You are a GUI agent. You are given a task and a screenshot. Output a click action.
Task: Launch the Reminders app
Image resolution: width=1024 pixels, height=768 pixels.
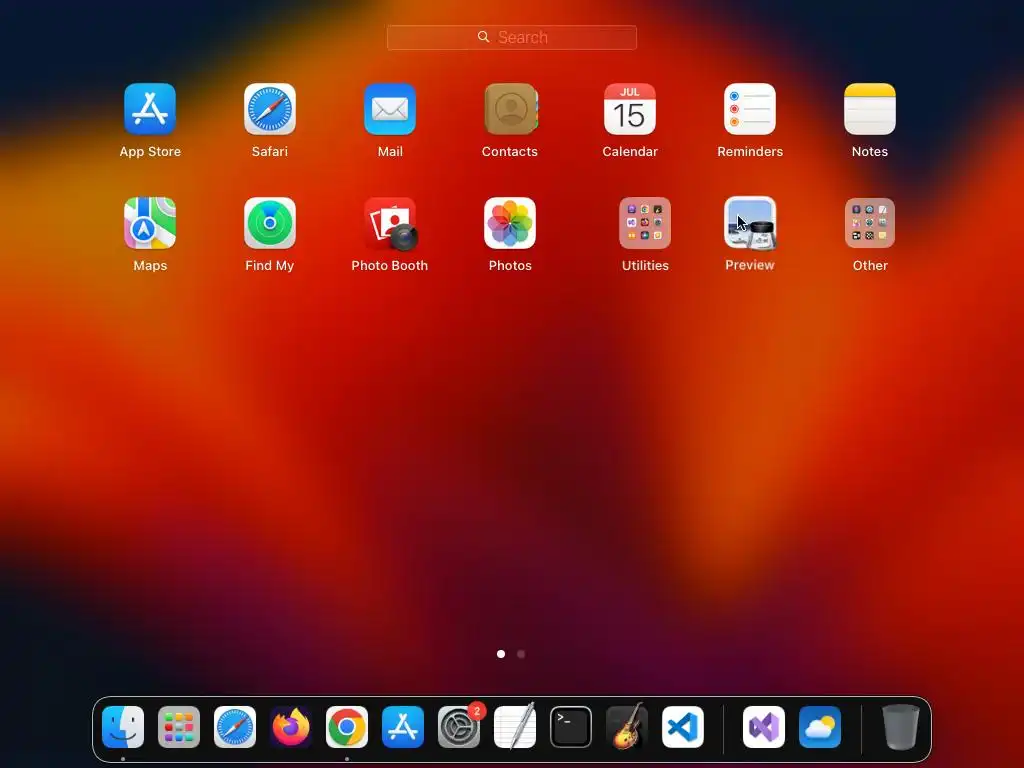(x=750, y=109)
